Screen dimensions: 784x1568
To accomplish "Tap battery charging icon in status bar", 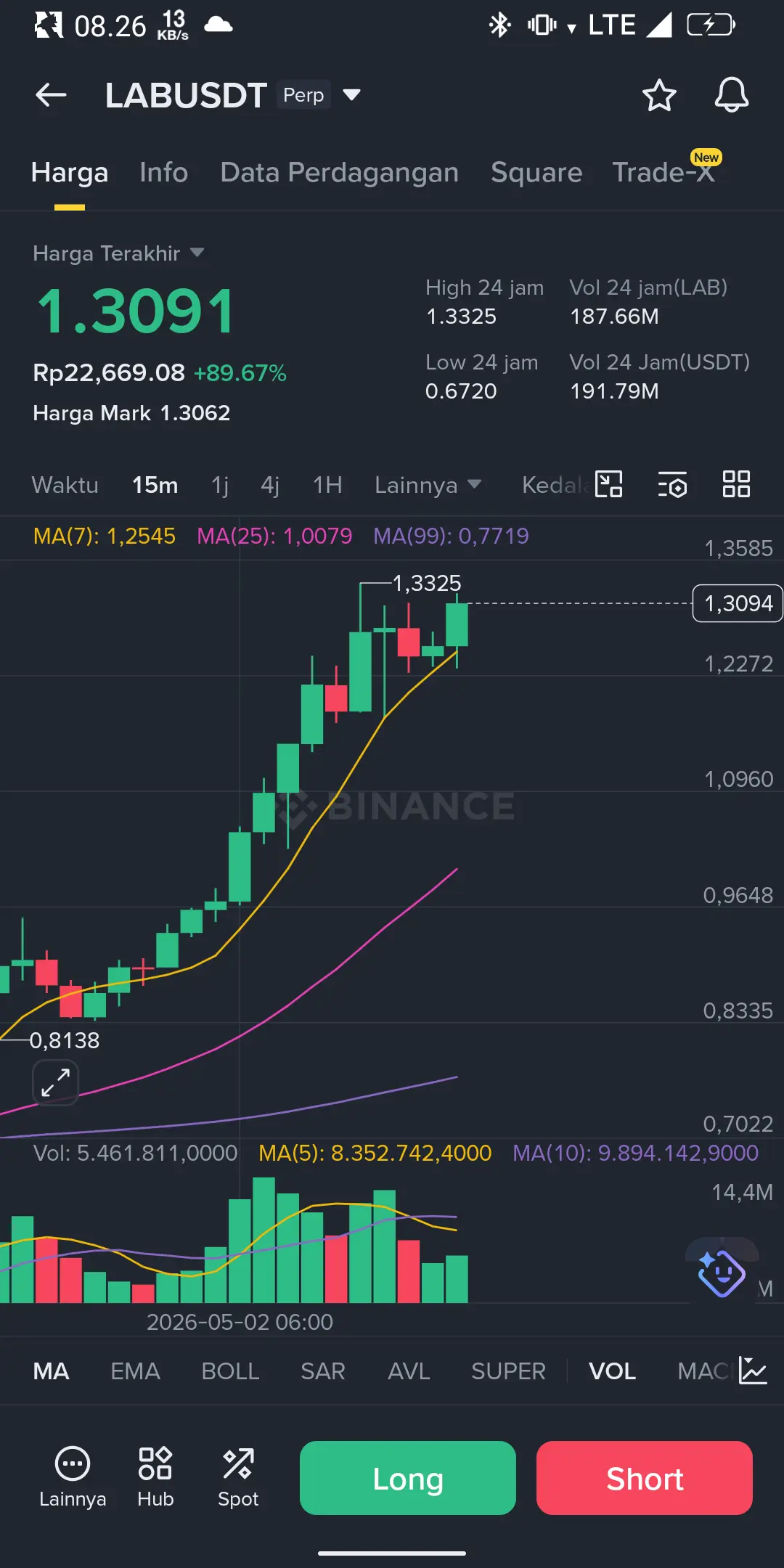I will (711, 25).
